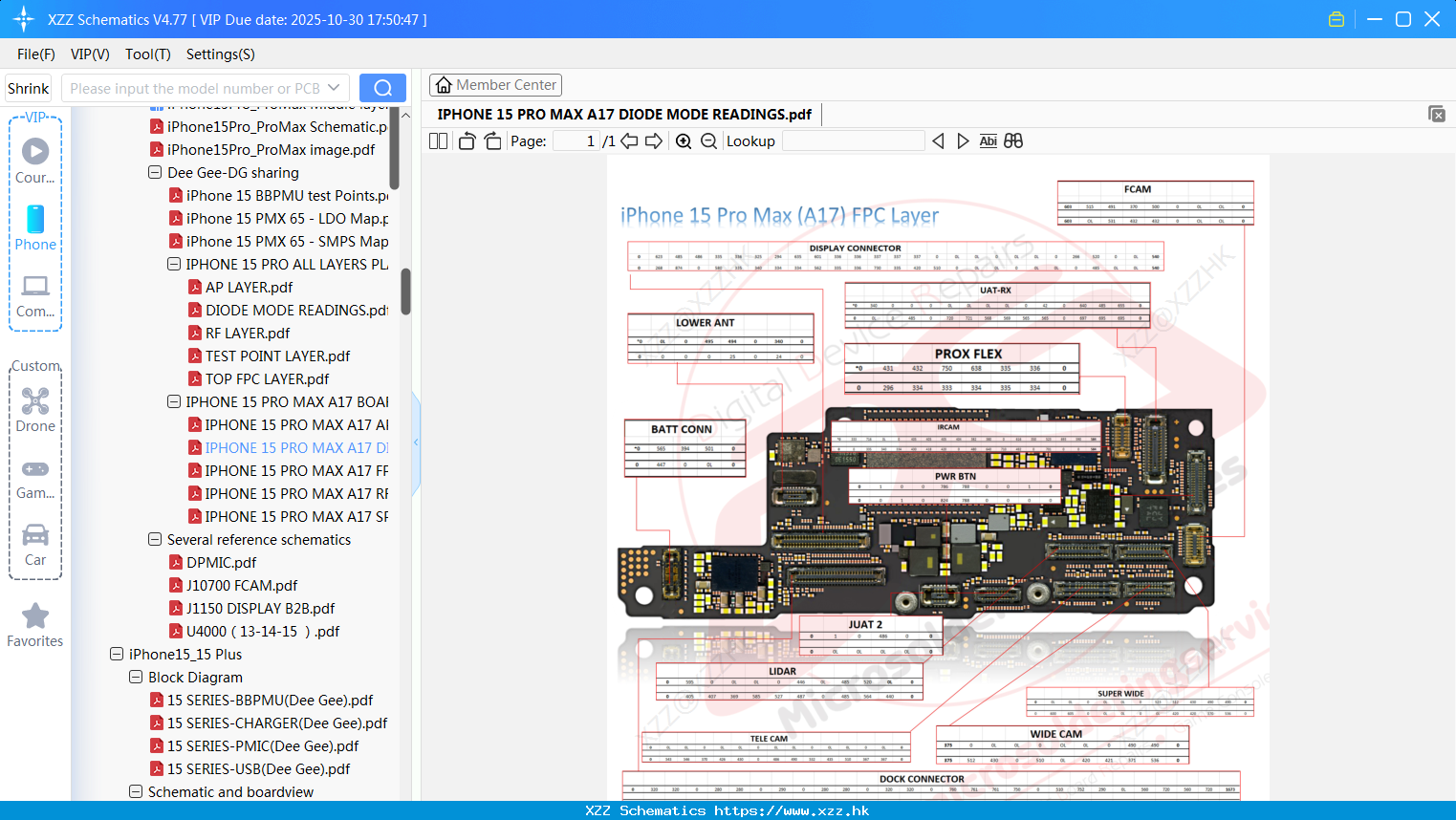
Task: Open Favorites star
Action: click(x=35, y=626)
